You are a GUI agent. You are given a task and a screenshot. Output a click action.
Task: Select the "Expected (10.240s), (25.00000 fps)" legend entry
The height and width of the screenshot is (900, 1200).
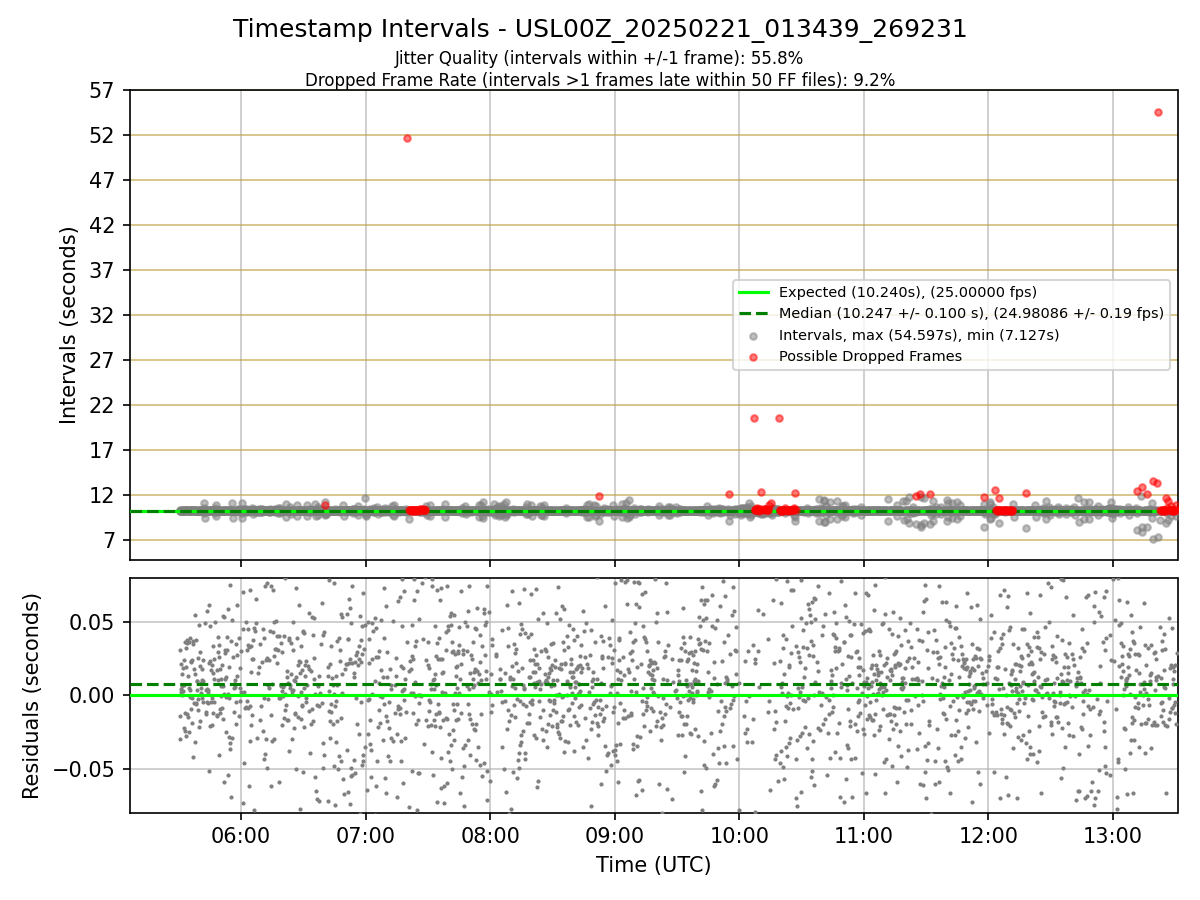(x=908, y=292)
